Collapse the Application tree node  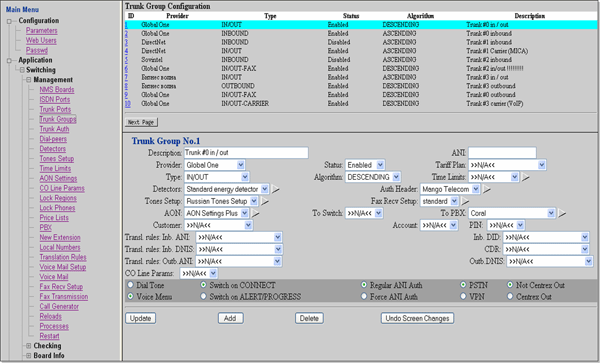(9, 61)
